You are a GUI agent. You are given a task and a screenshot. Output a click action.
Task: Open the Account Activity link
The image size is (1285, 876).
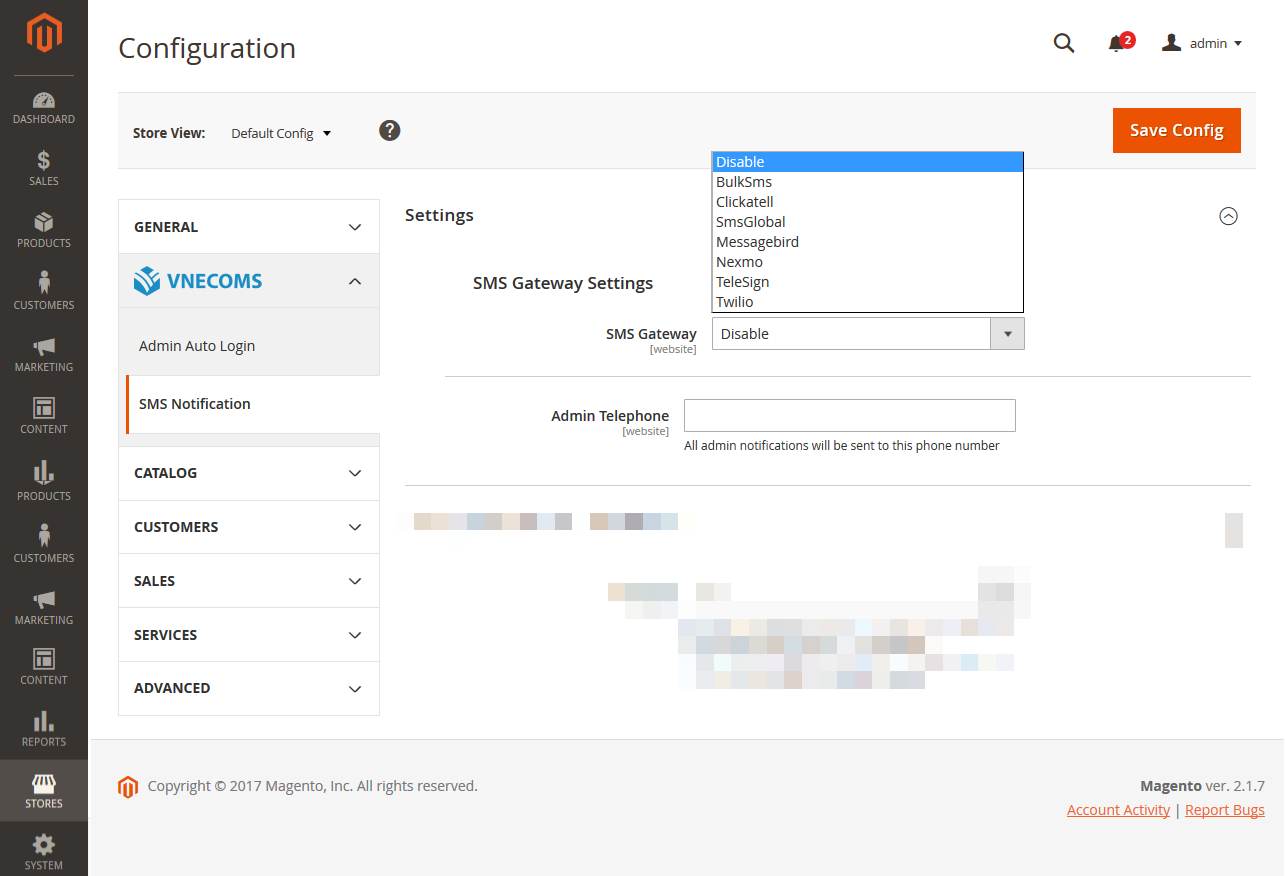pyautogui.click(x=1118, y=810)
